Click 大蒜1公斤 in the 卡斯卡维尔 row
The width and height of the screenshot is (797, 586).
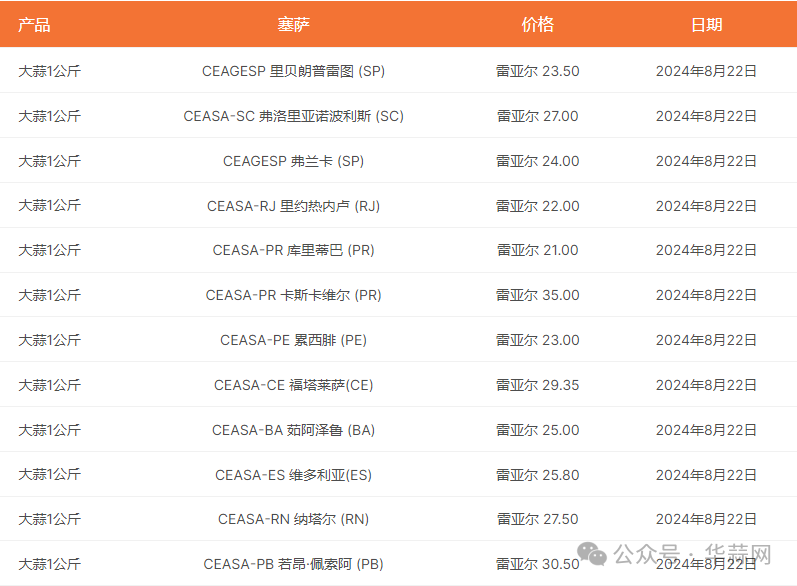pos(49,295)
